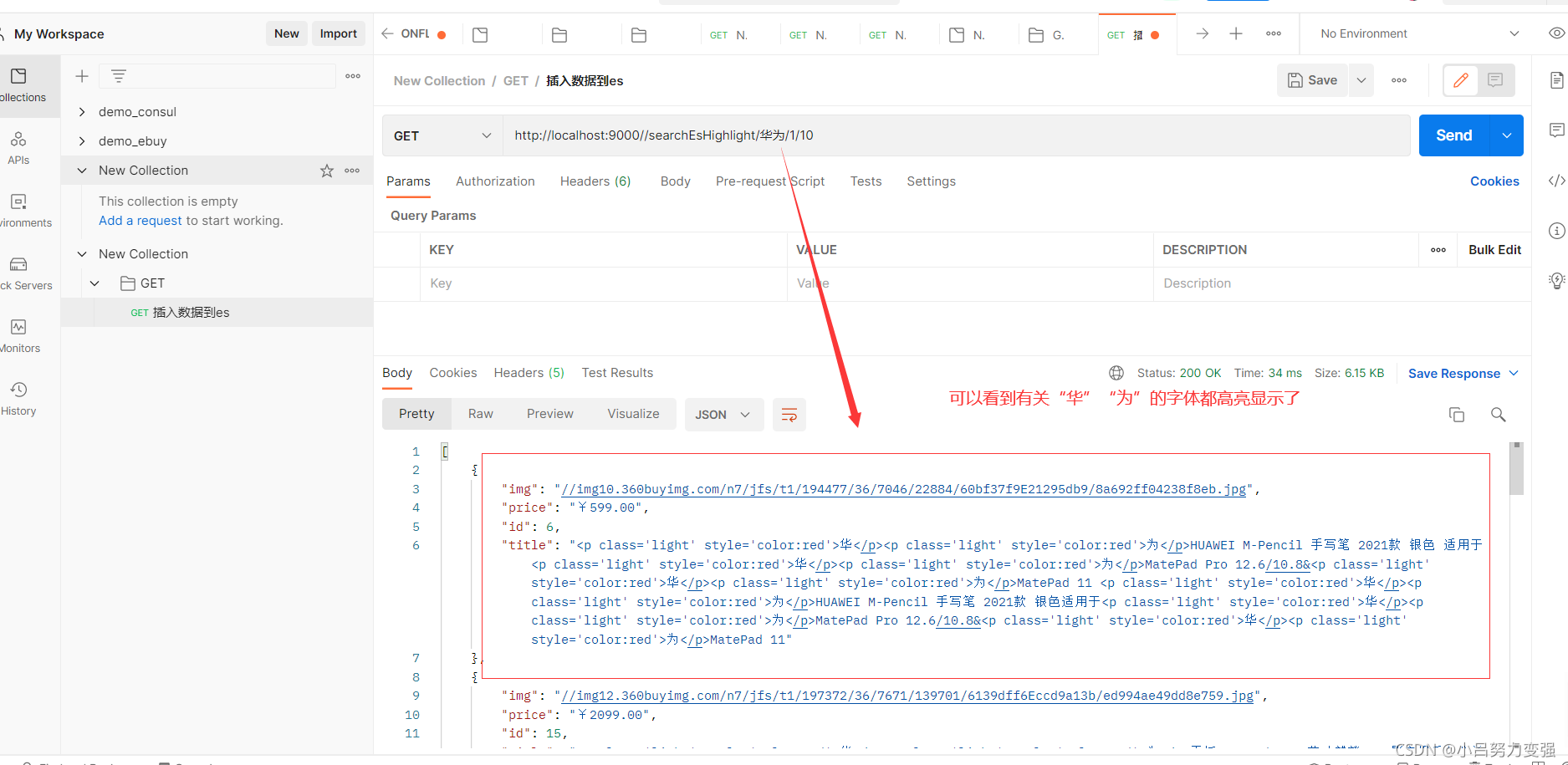Collapse the highlighted New Collection
The image size is (1568, 765).
pos(82,171)
